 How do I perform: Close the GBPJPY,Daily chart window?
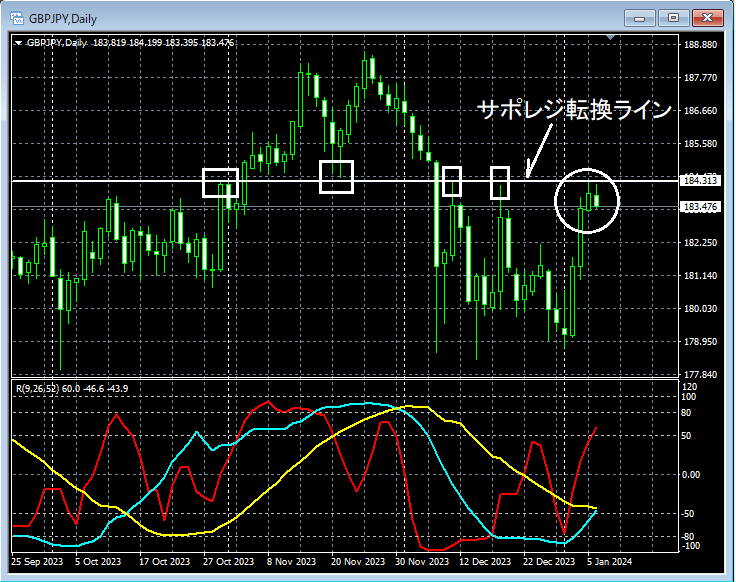707,18
